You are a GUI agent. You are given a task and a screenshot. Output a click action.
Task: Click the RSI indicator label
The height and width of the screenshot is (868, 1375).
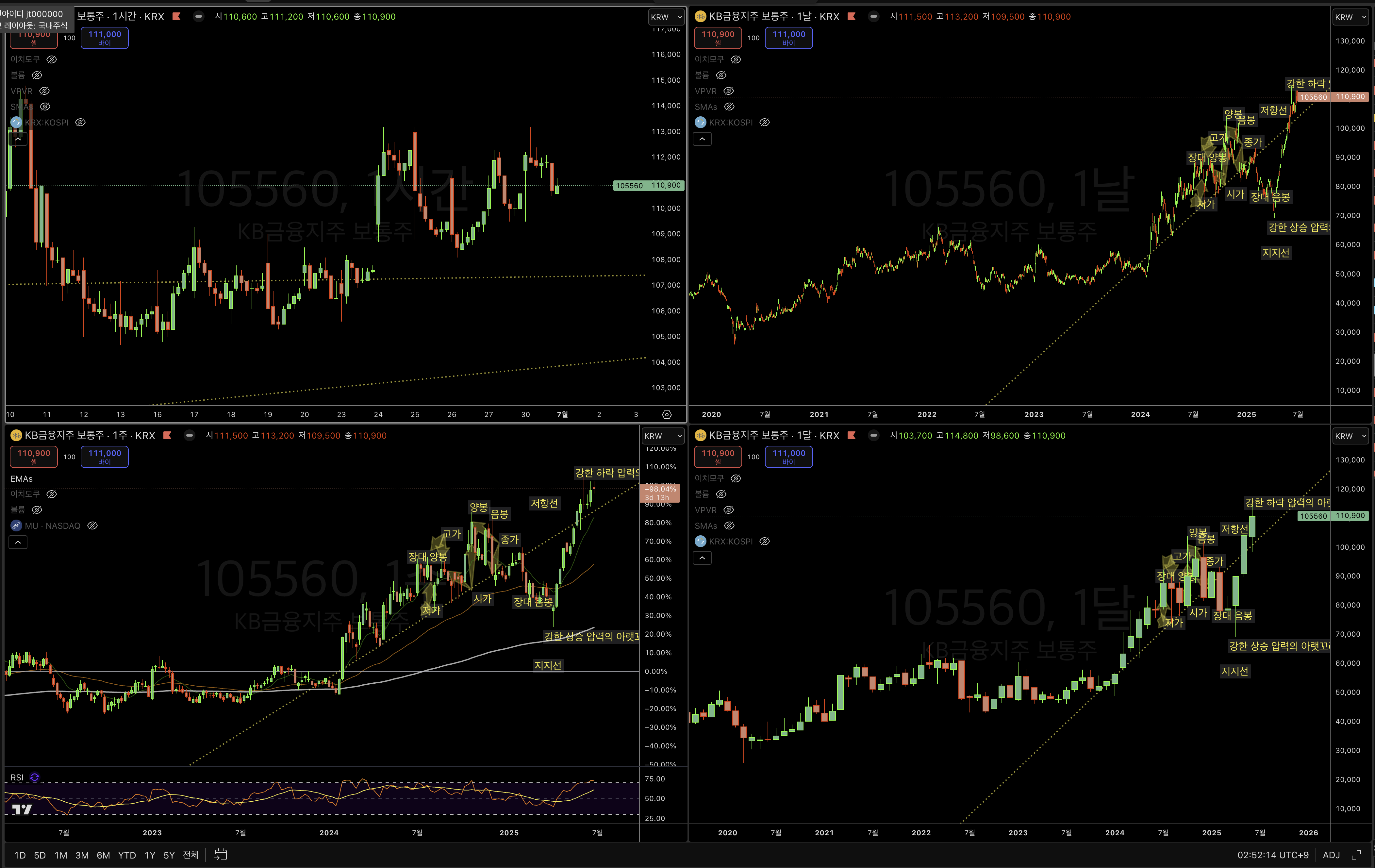point(17,777)
